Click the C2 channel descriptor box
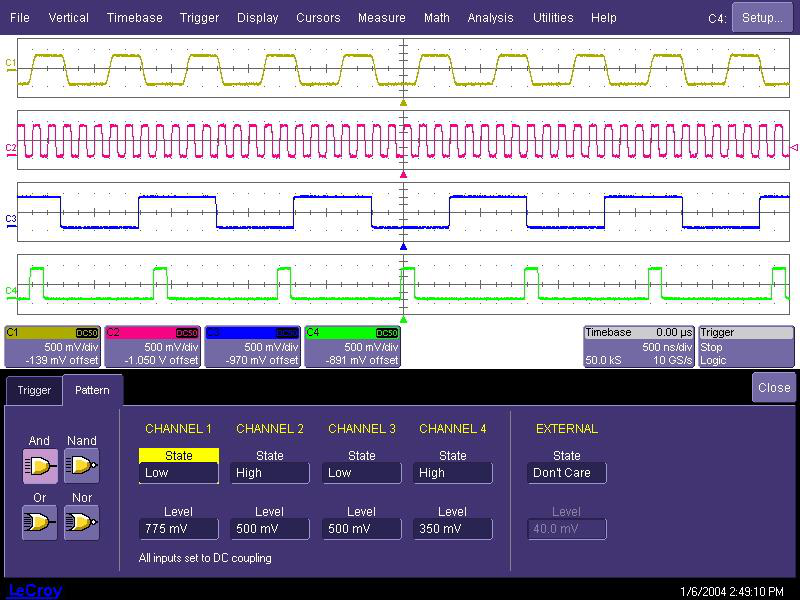The width and height of the screenshot is (800, 600). point(153,346)
